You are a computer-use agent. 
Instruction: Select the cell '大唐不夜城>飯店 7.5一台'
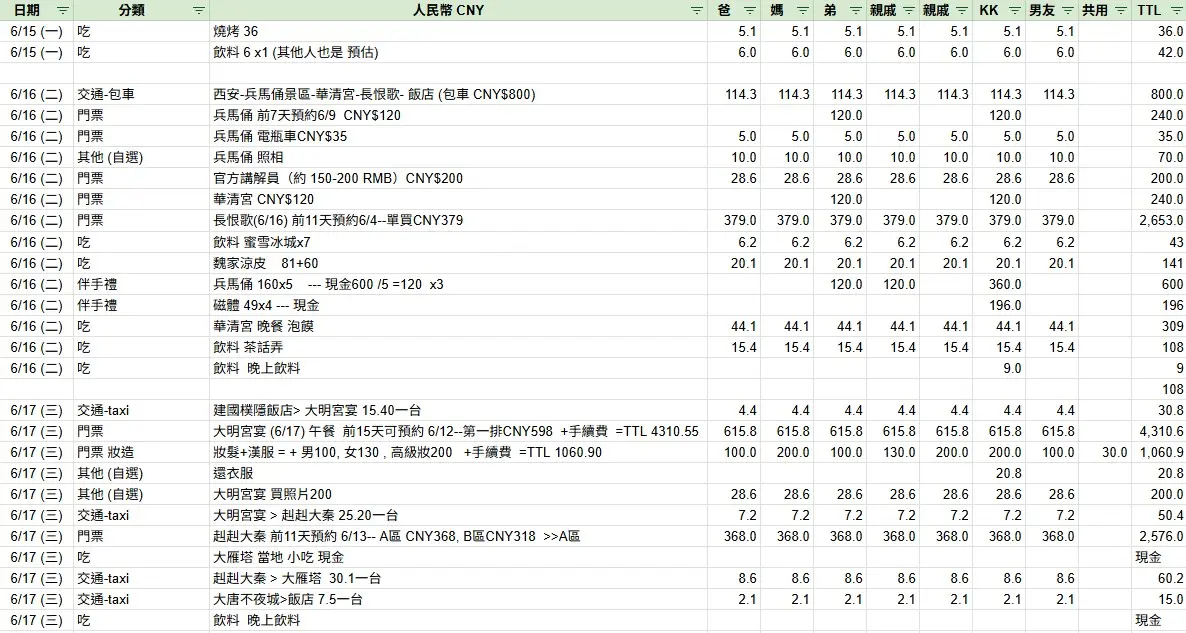coord(458,600)
